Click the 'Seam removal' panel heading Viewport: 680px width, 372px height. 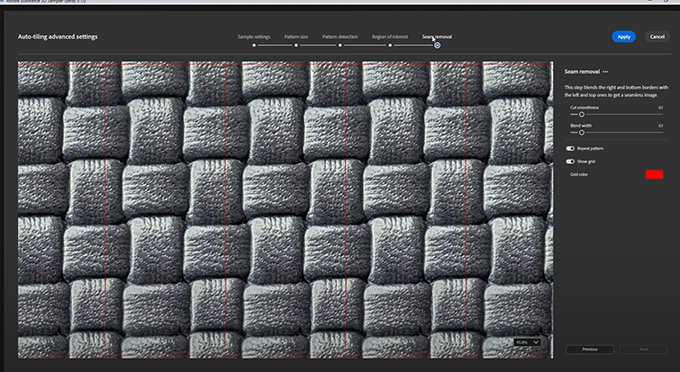[x=582, y=72]
